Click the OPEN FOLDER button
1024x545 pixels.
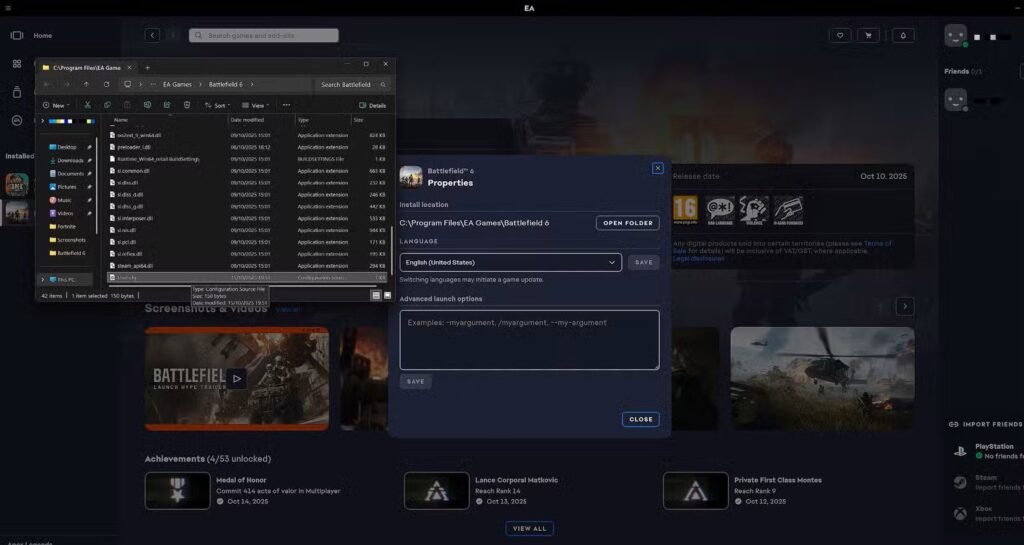pyautogui.click(x=628, y=223)
